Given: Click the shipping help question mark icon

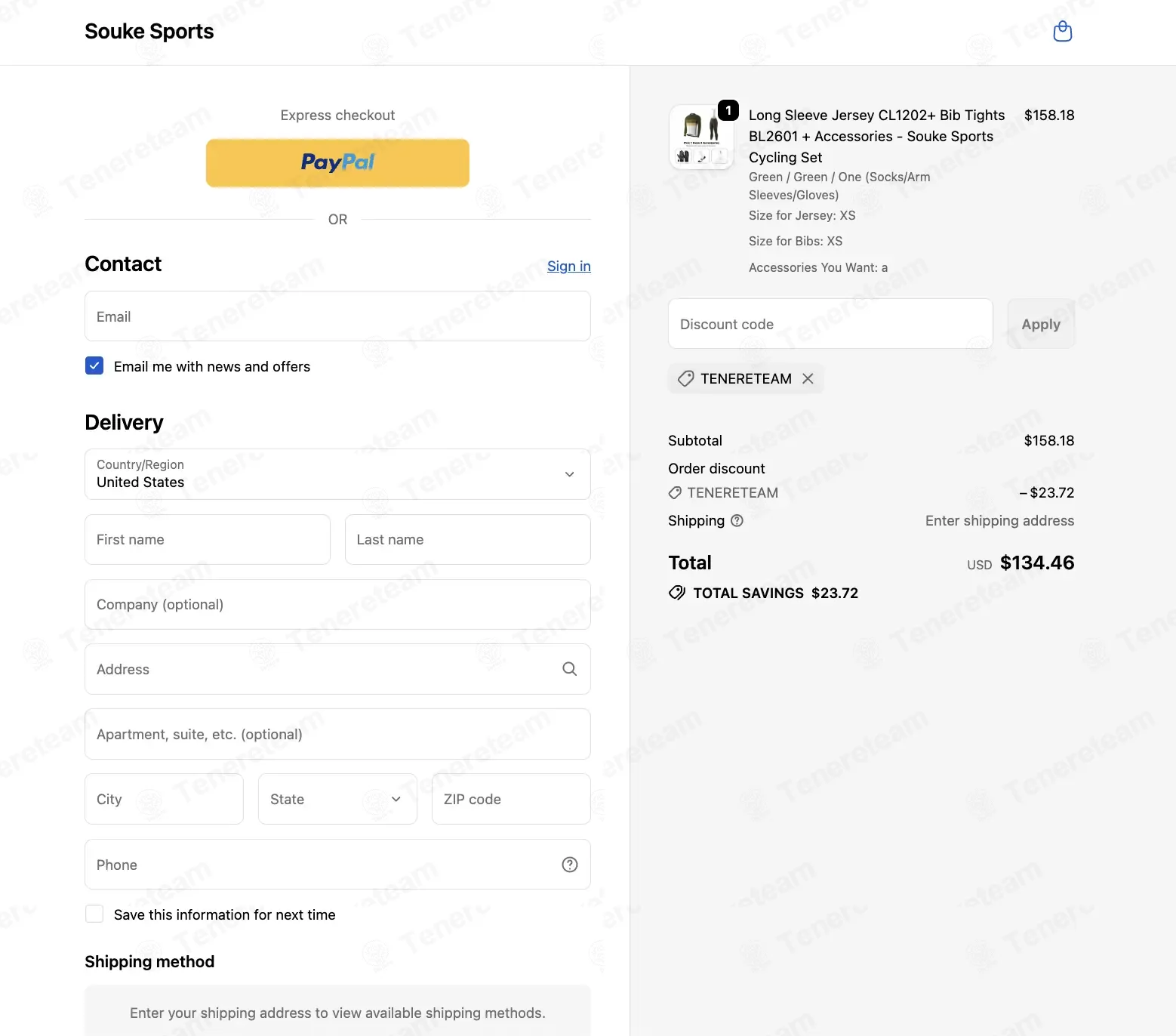Looking at the screenshot, I should (737, 520).
